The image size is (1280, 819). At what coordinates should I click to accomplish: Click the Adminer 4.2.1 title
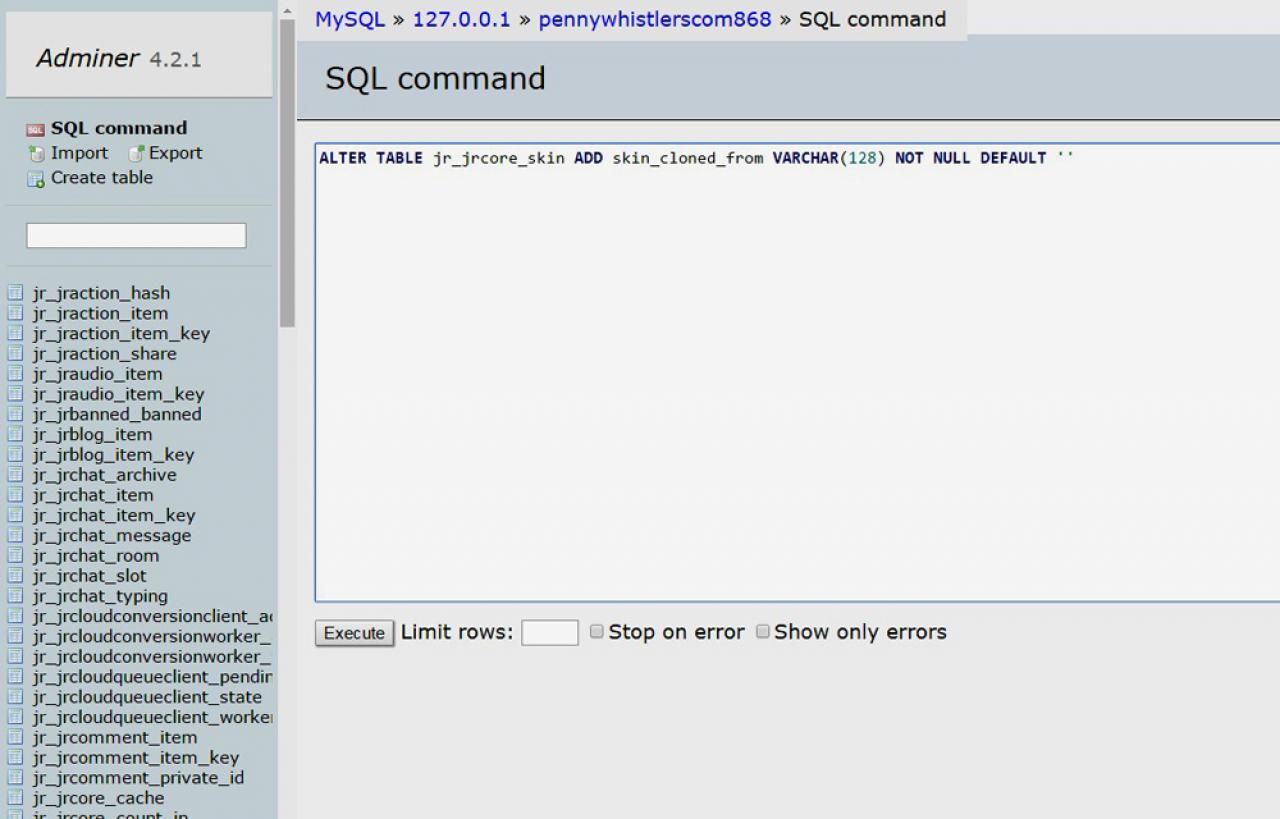(119, 58)
